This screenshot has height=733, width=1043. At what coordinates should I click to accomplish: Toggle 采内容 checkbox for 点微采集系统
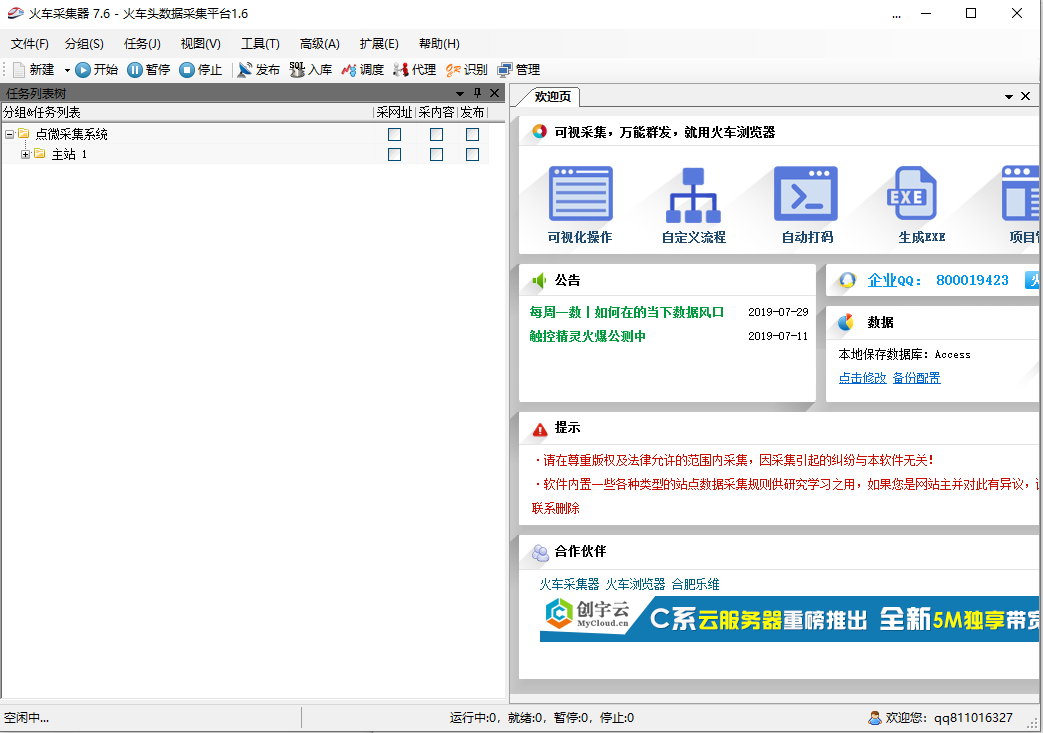(x=436, y=134)
